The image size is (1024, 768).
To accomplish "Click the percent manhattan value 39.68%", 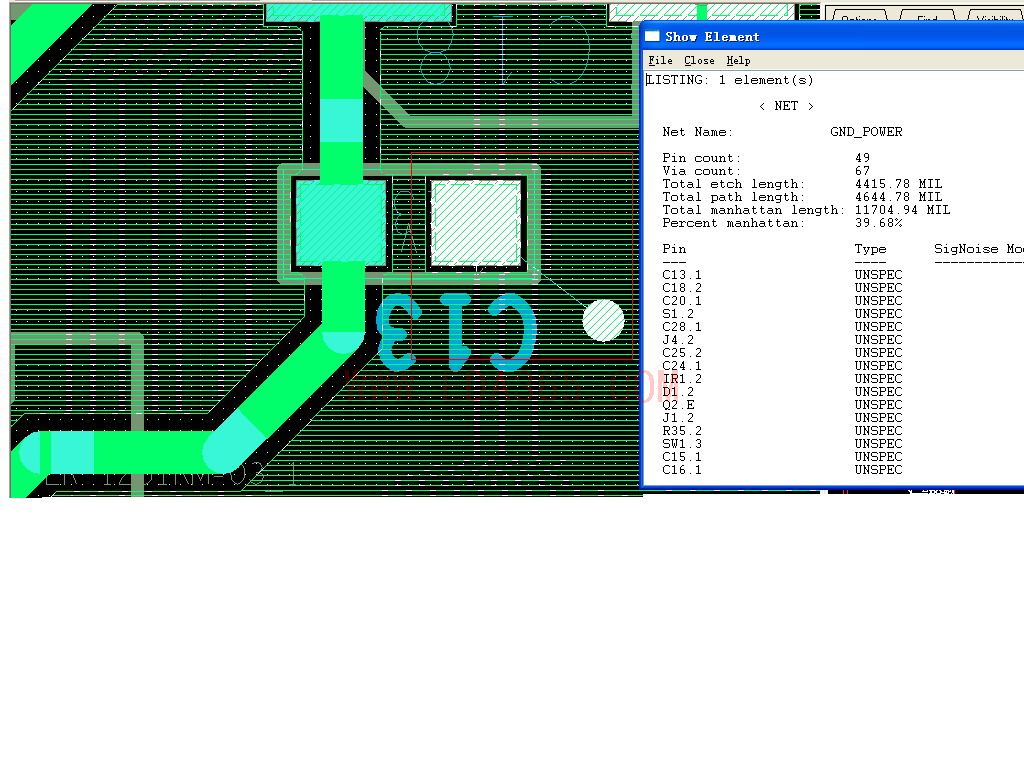I will pos(878,223).
